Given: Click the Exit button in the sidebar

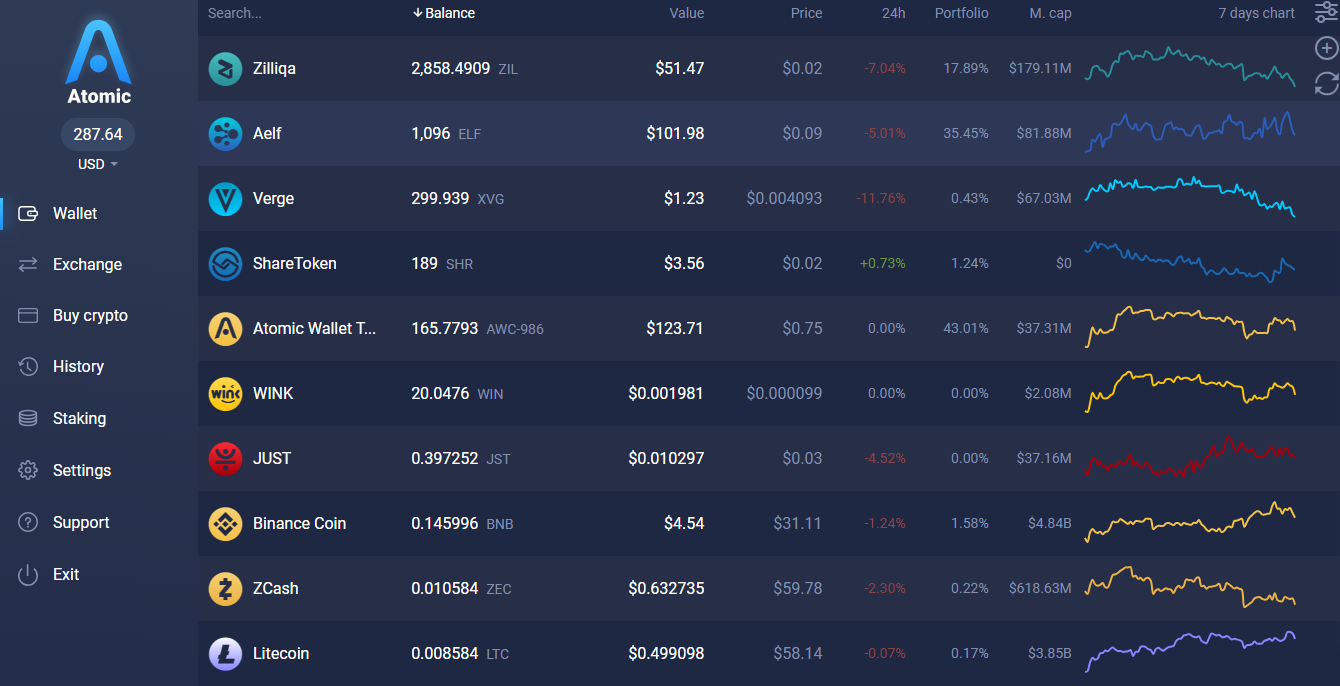Looking at the screenshot, I should point(65,575).
